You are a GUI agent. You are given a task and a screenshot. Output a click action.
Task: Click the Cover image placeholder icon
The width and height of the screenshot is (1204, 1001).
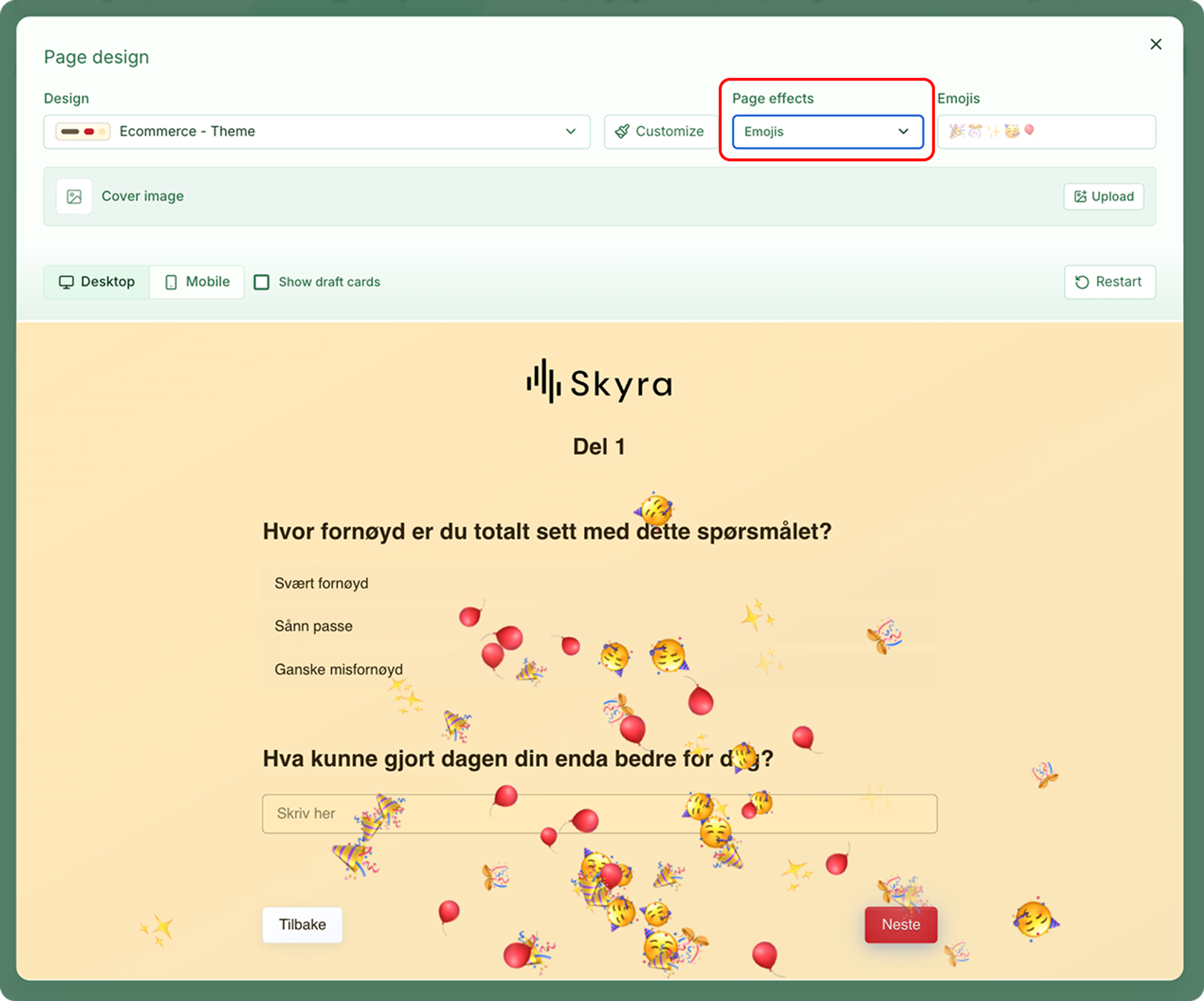(x=74, y=197)
